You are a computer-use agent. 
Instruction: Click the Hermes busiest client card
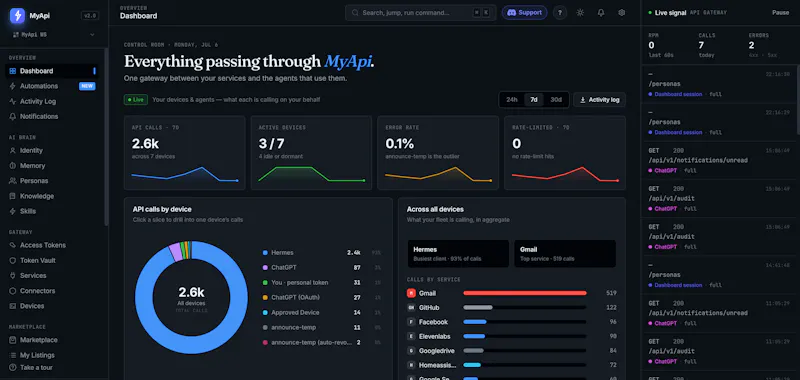click(x=458, y=254)
